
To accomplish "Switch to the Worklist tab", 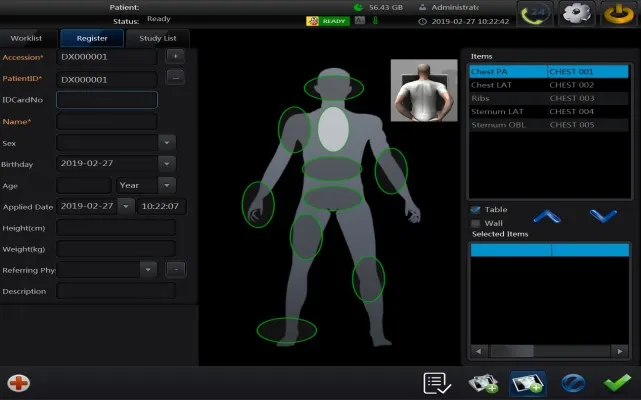I will [x=26, y=38].
